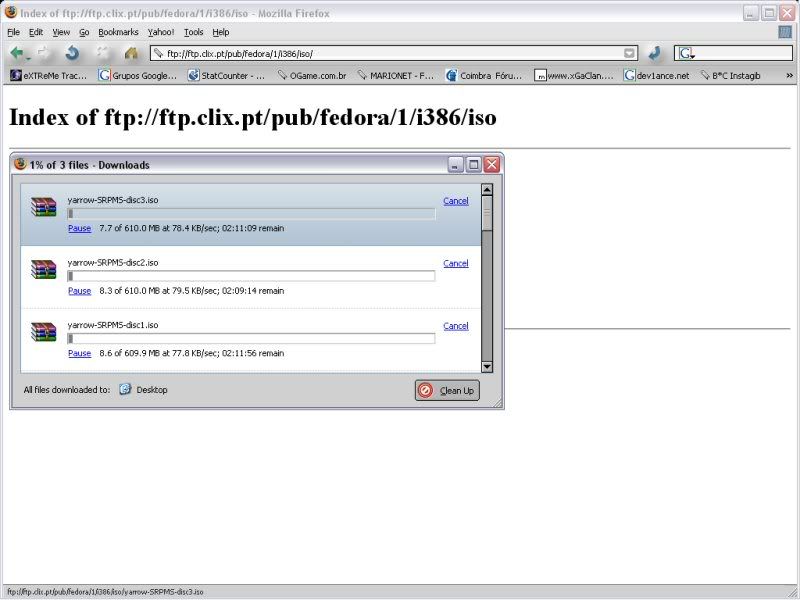
Task: Click the URL address field
Action: pyautogui.click(x=390, y=53)
